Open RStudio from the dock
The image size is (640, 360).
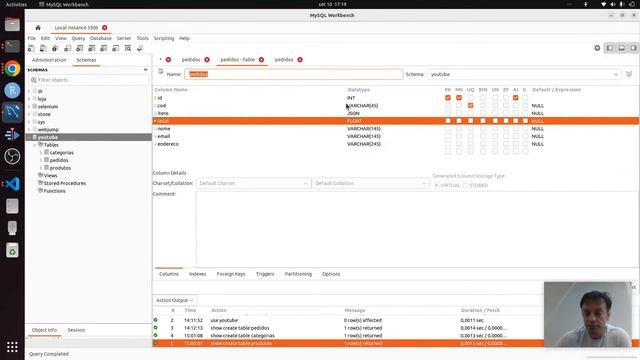pyautogui.click(x=12, y=90)
